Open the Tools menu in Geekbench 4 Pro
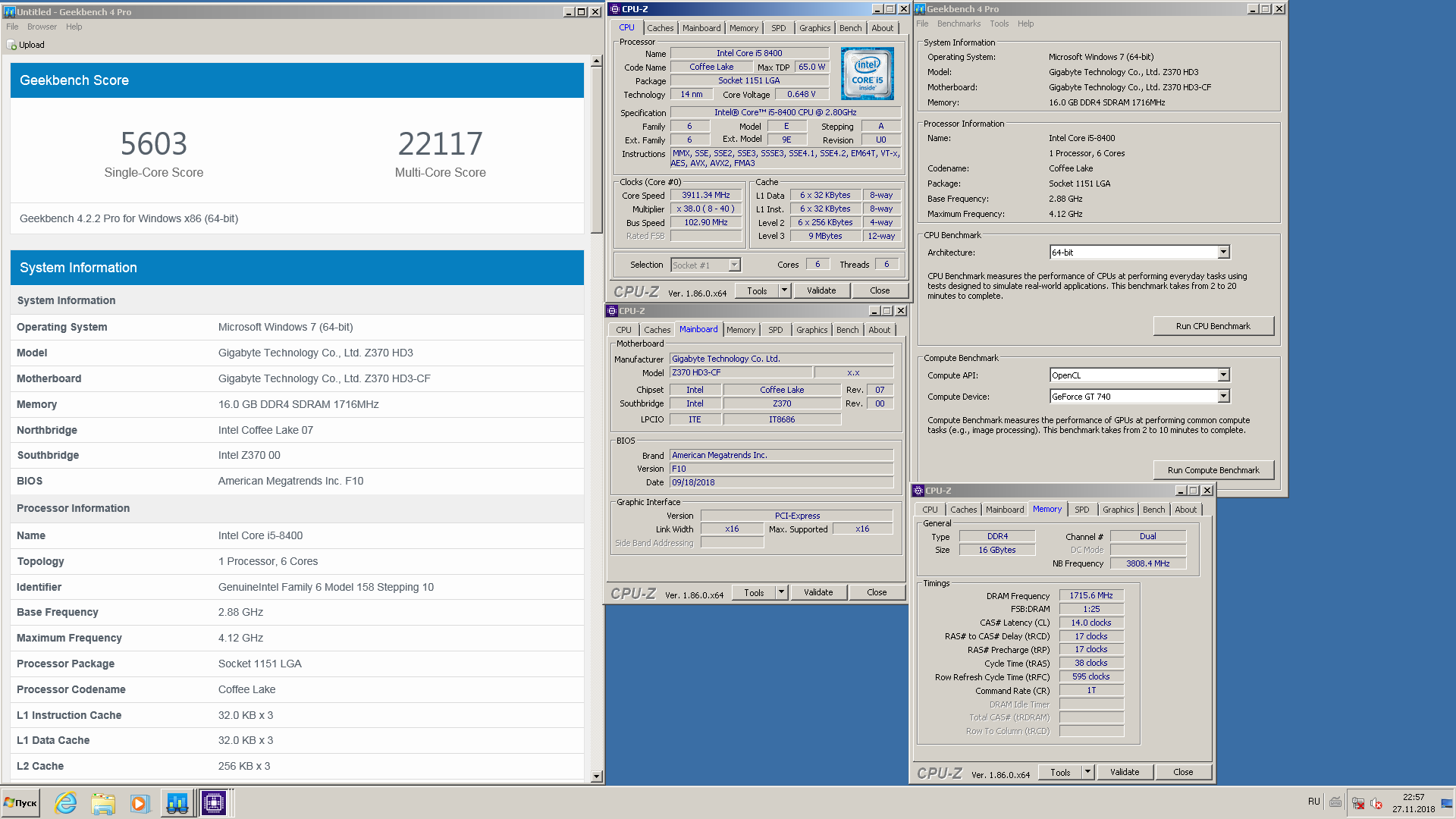The image size is (1456, 819). pos(999,24)
